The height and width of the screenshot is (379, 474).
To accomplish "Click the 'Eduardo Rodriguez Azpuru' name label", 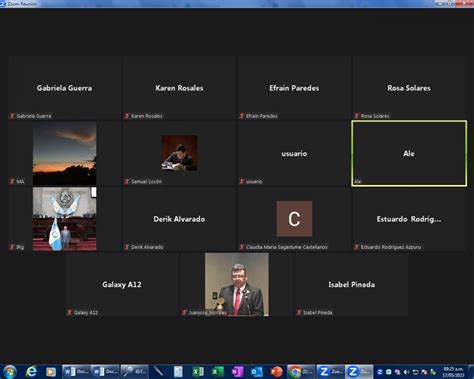I will pyautogui.click(x=391, y=247).
